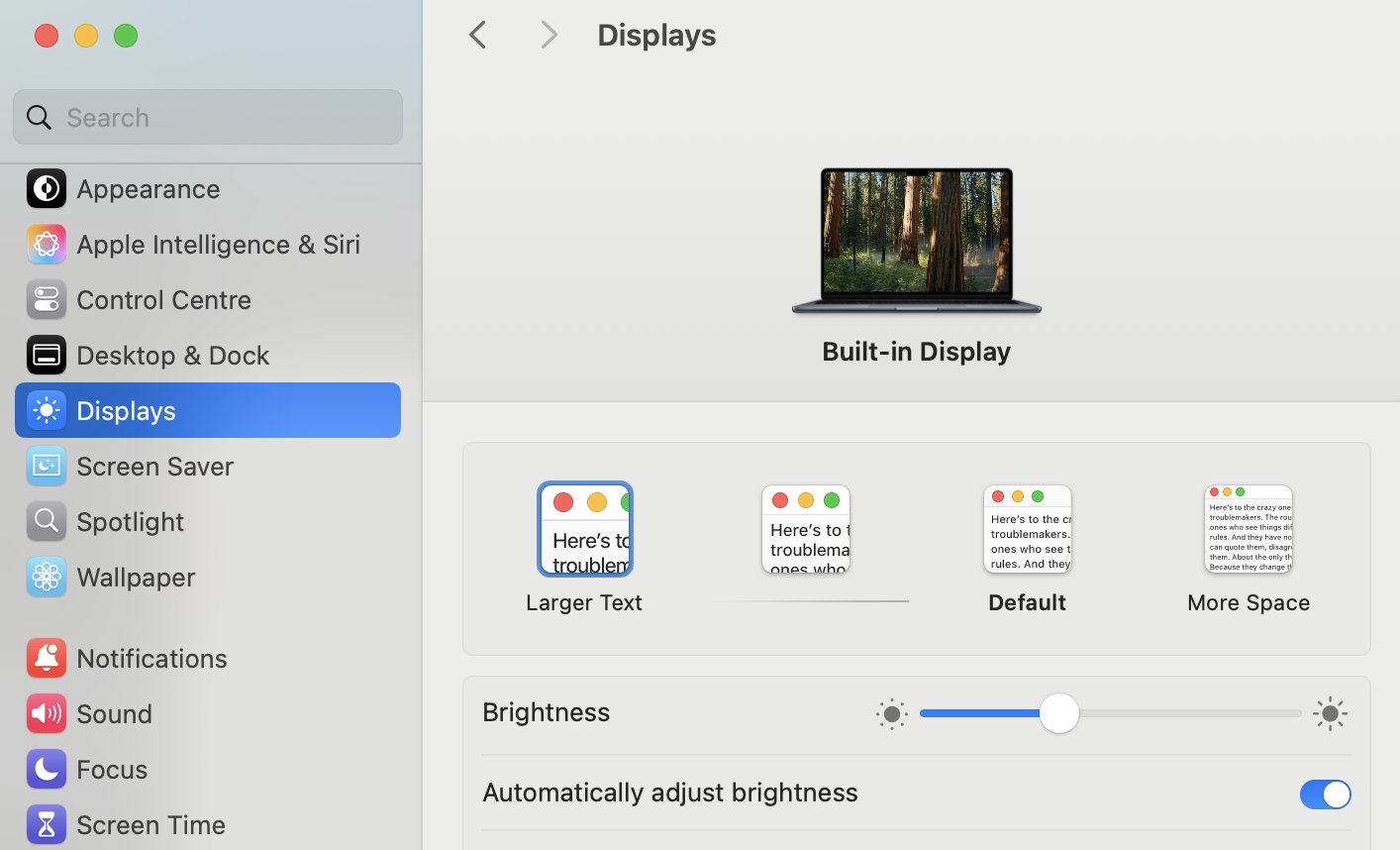The width and height of the screenshot is (1400, 850).
Task: Open Desktop & Dock settings
Action: pyautogui.click(x=208, y=355)
